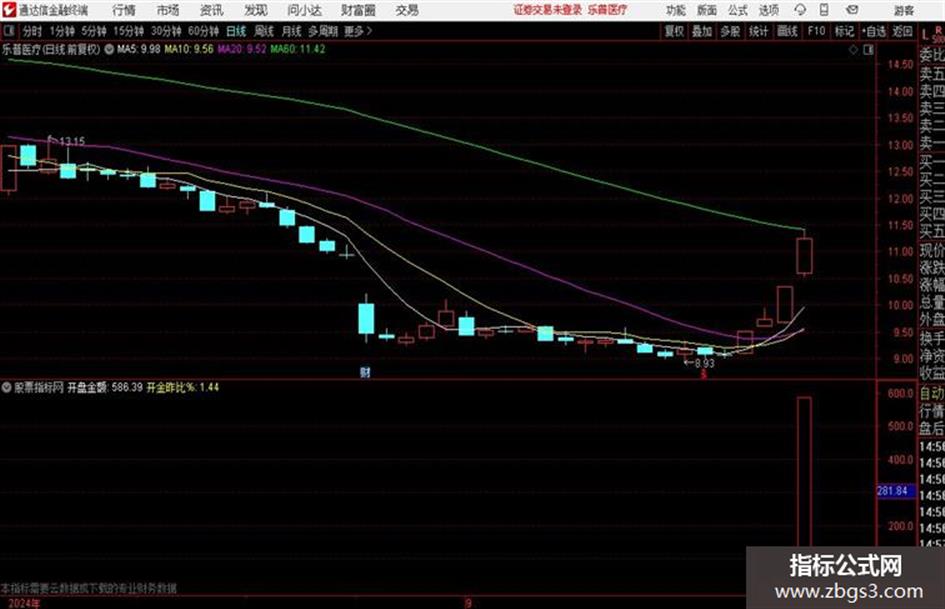
Task: Open the 画线 drawing tools
Action: click(787, 31)
